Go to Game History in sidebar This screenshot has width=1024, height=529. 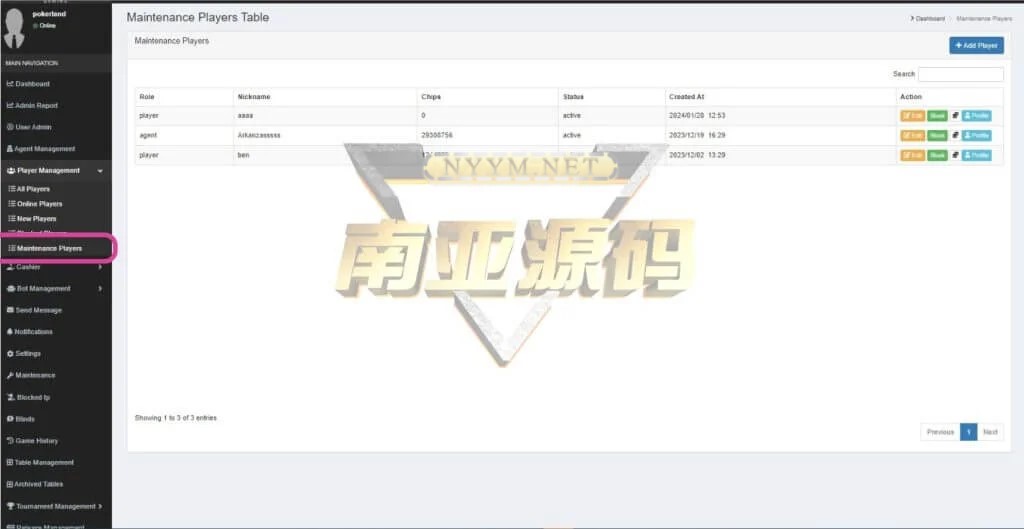(36, 441)
